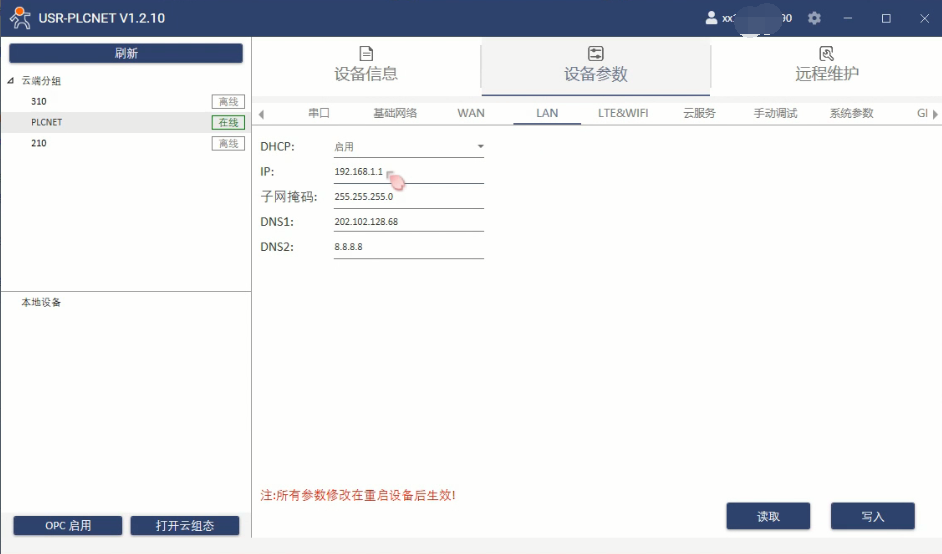Toggle the 离线 status badge for device 210
942x554 pixels.
point(228,143)
